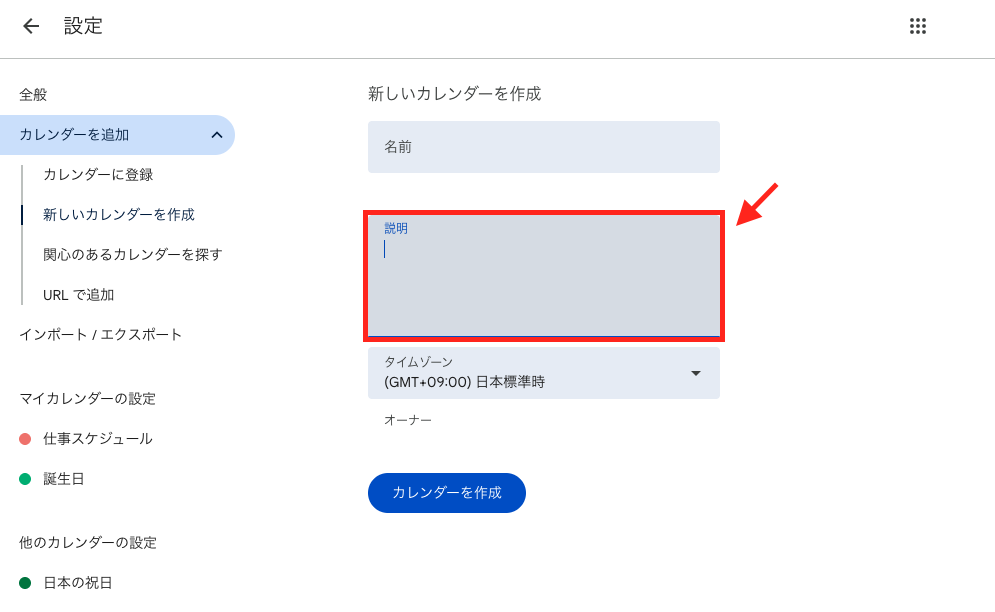Open インポート / エクスポート section
The height and width of the screenshot is (612, 995).
click(100, 335)
